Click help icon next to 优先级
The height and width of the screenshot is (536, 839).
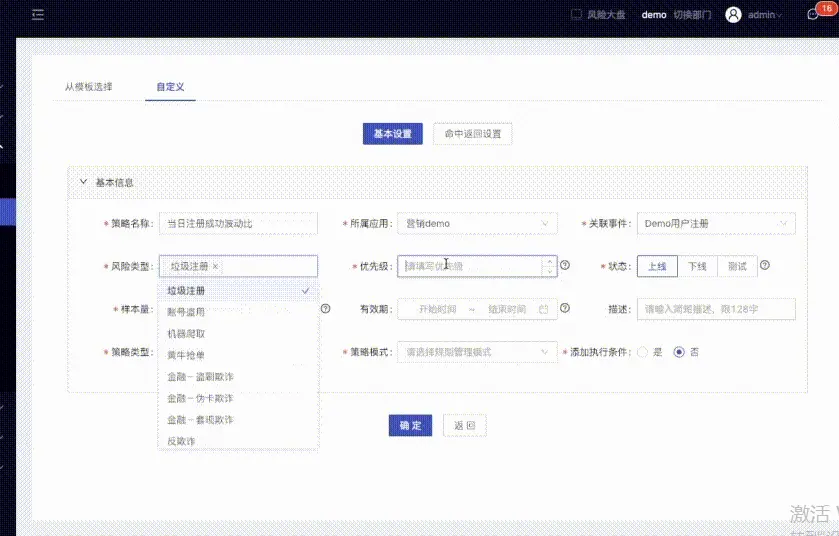[565, 265]
